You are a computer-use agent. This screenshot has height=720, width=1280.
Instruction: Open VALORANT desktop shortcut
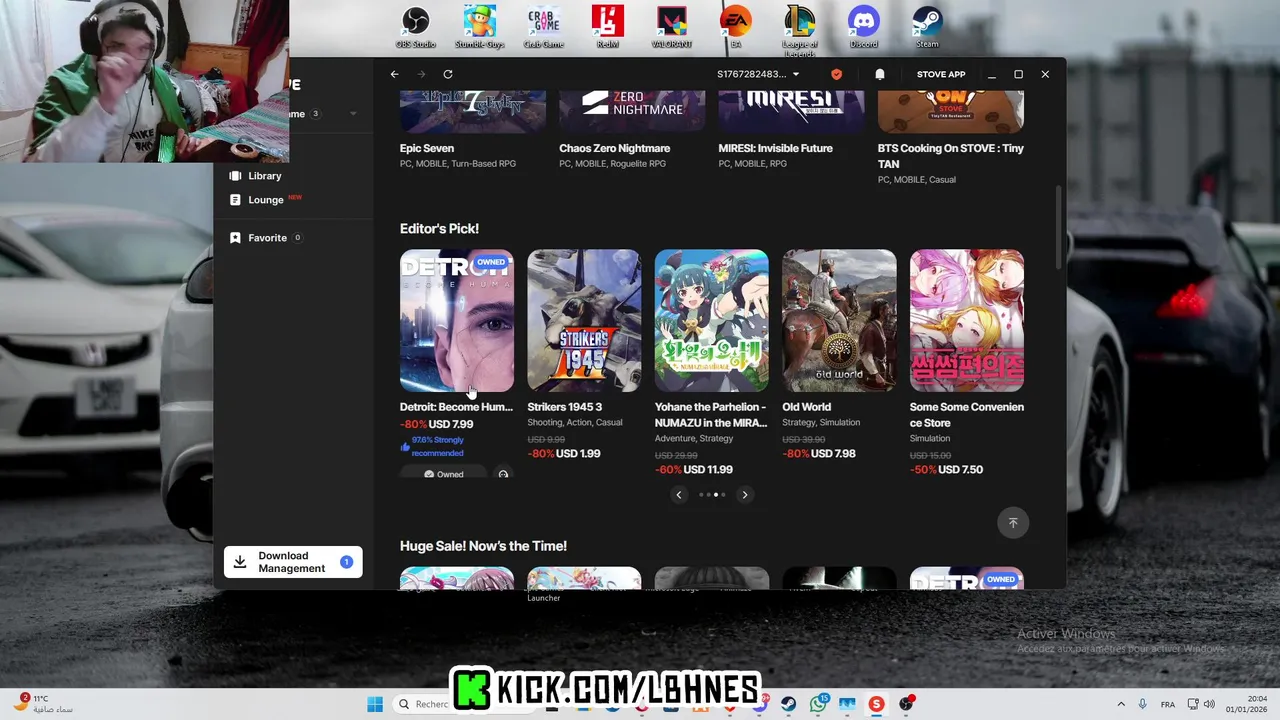click(x=672, y=28)
